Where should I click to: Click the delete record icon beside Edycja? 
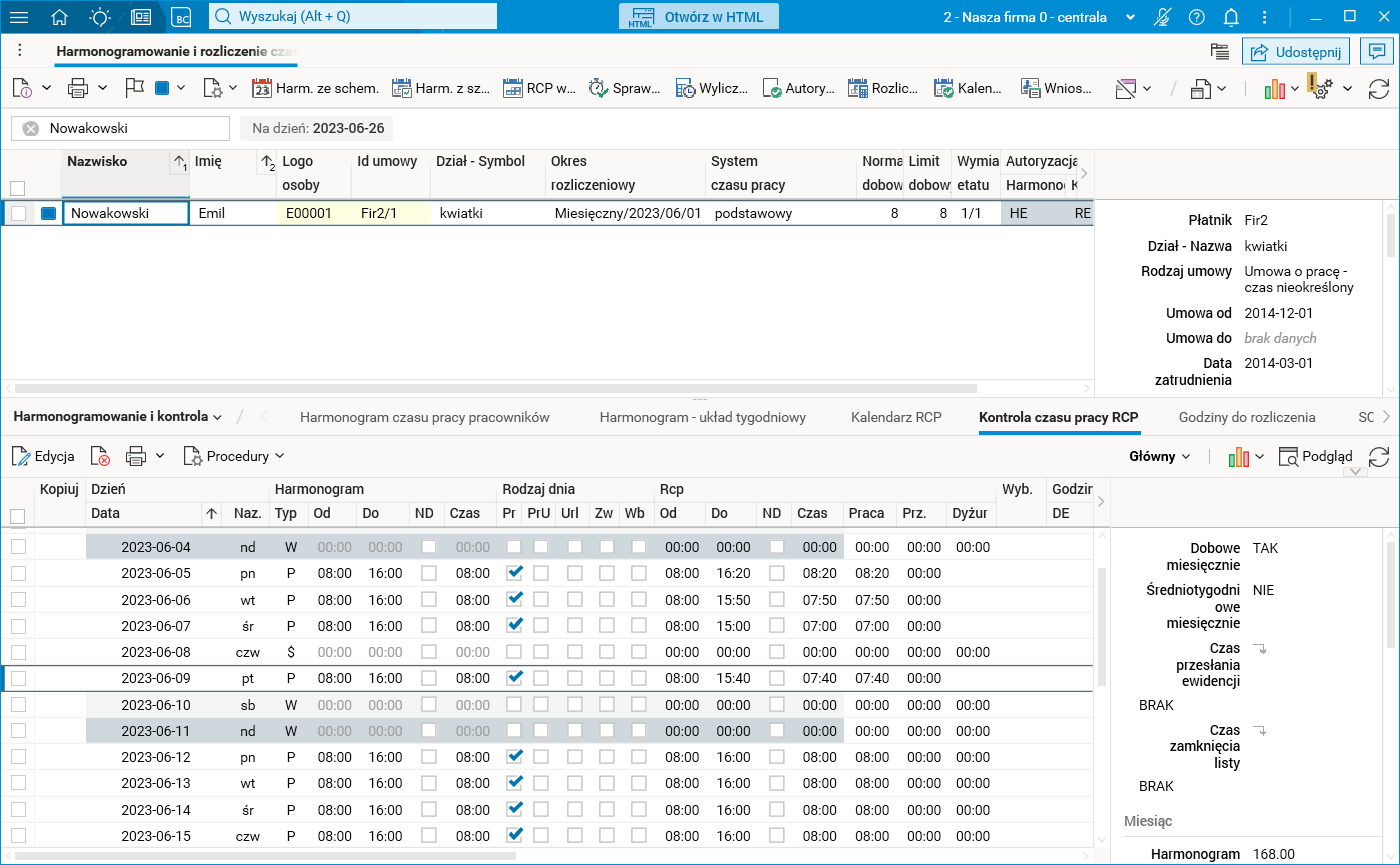[x=100, y=456]
